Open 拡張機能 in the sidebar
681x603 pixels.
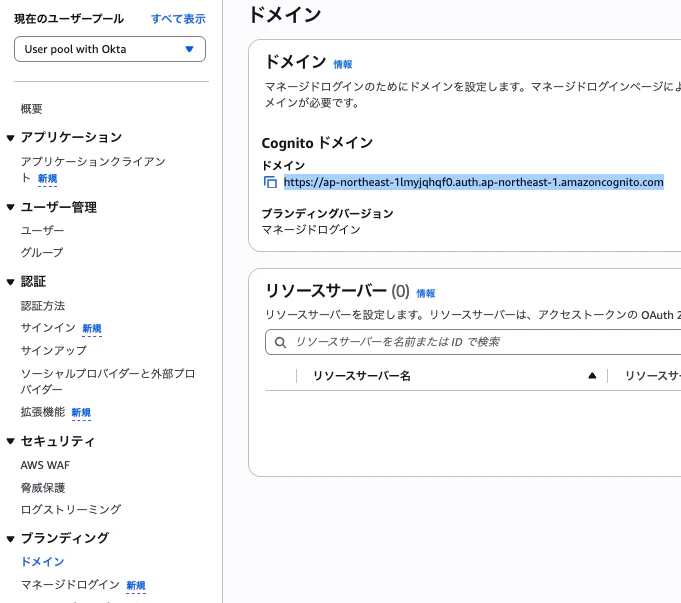click(x=43, y=412)
